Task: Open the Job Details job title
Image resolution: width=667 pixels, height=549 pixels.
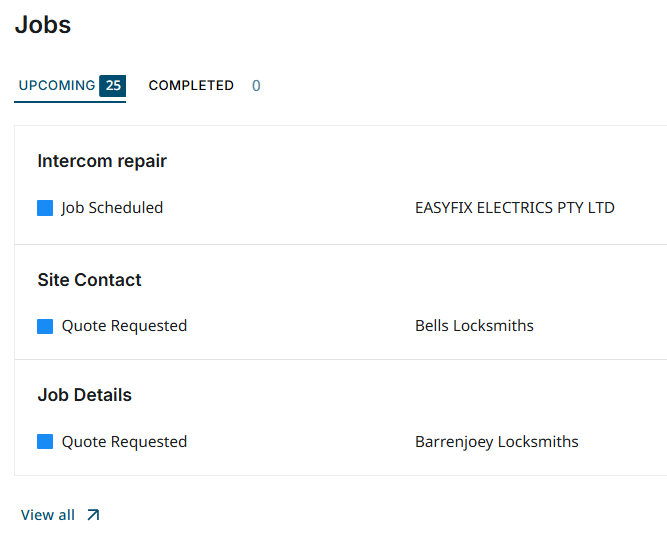Action: click(85, 395)
